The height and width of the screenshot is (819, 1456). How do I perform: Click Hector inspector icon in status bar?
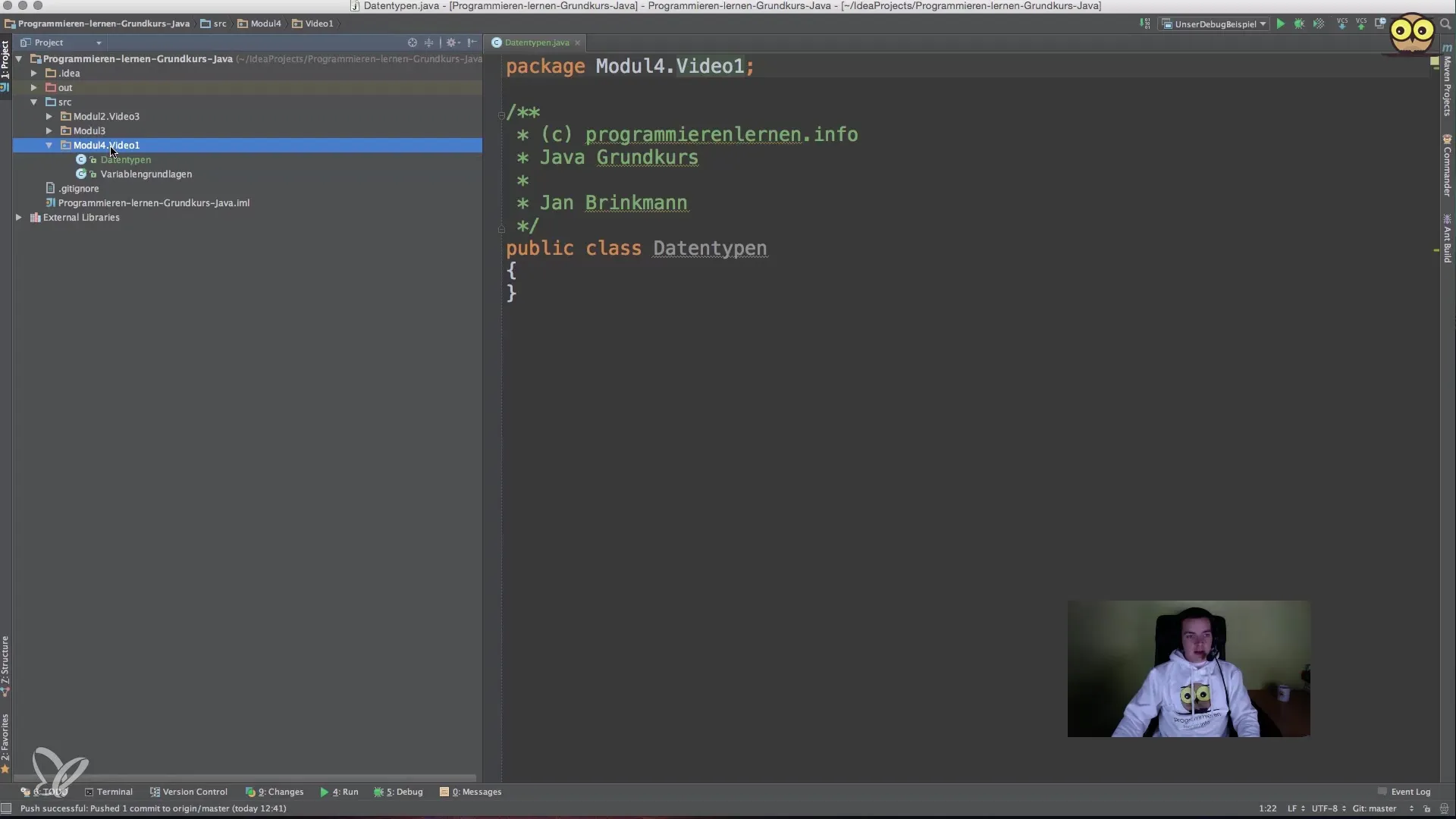(x=1444, y=808)
